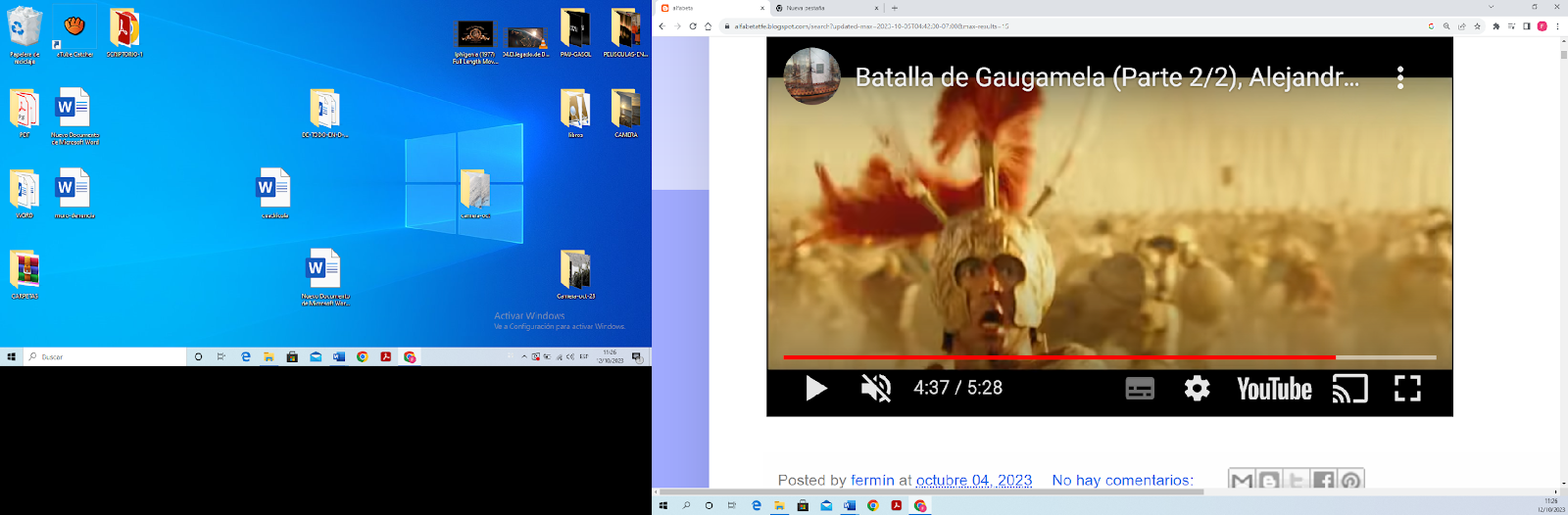Select PAU-GASOL folder on desktop
Screen dimensions: 1568x515
pyautogui.click(x=575, y=32)
